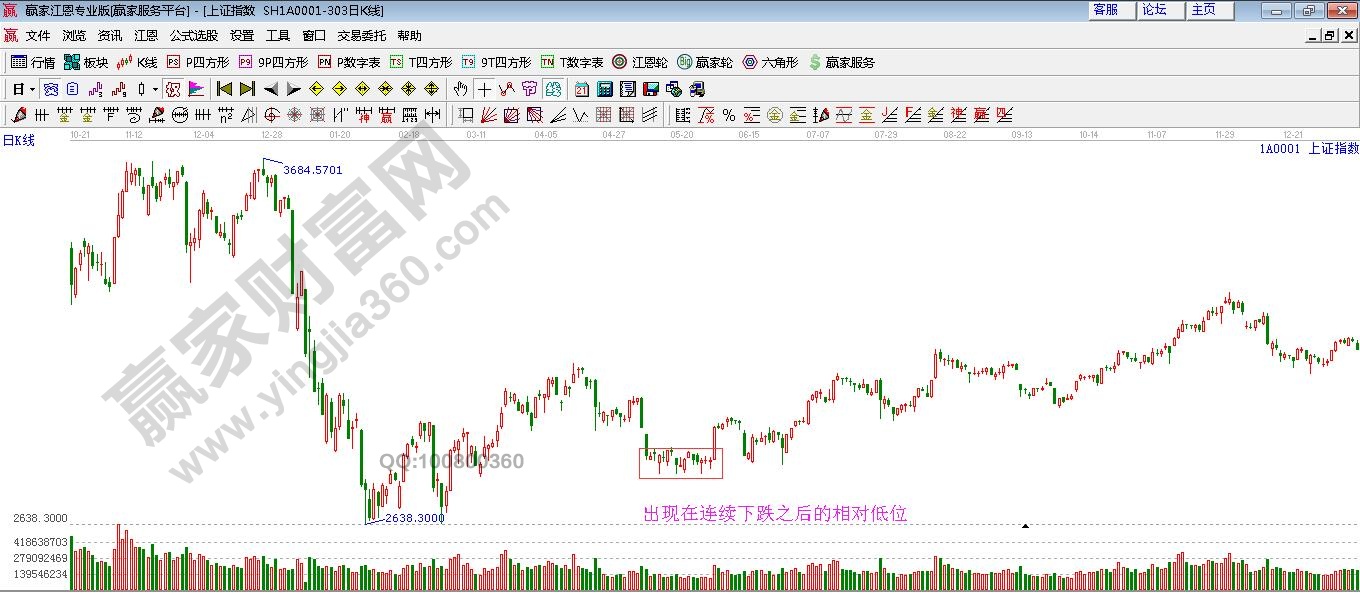Click the 3684.5701 high price label
This screenshot has height=595, width=1360.
click(x=312, y=170)
